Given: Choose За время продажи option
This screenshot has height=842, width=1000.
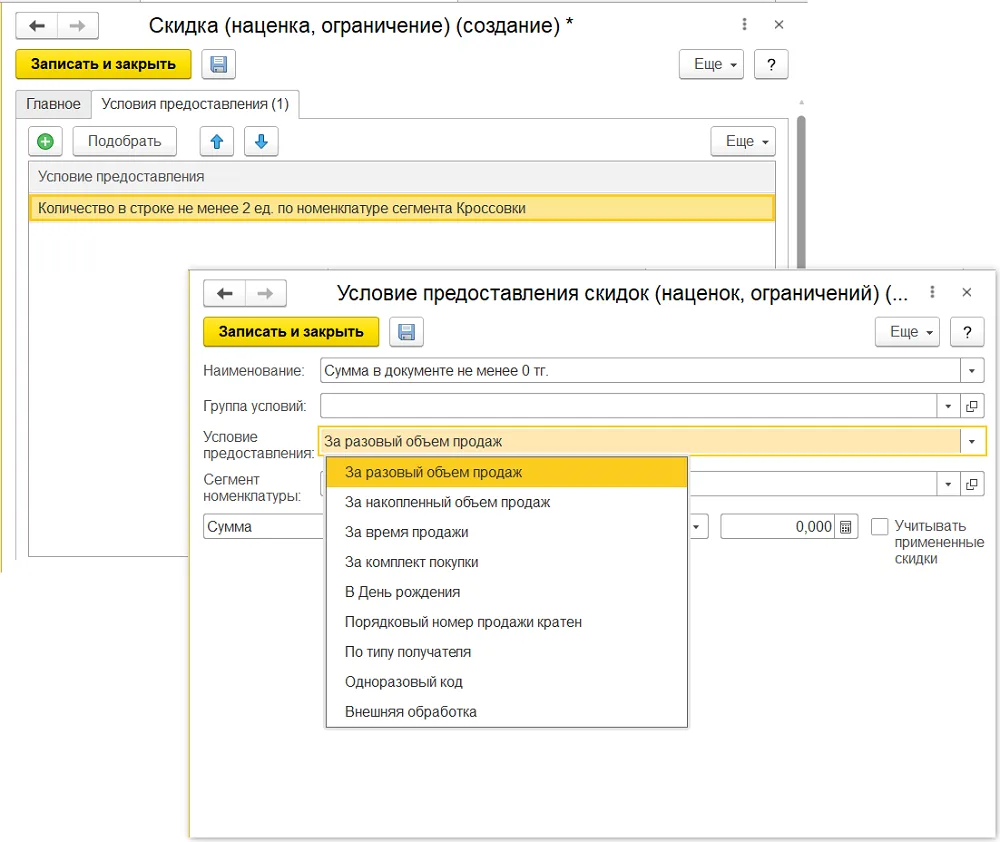Looking at the screenshot, I should tap(507, 533).
